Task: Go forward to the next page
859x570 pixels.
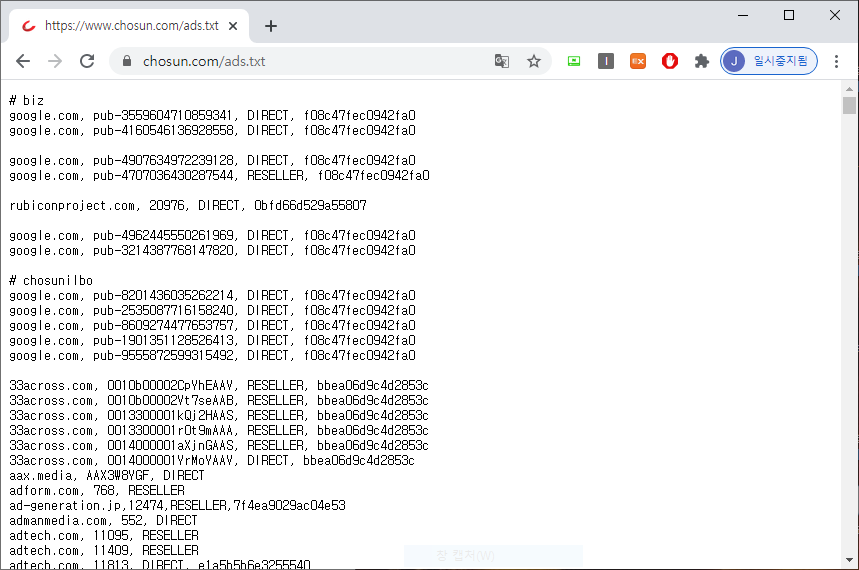Action: coord(55,61)
